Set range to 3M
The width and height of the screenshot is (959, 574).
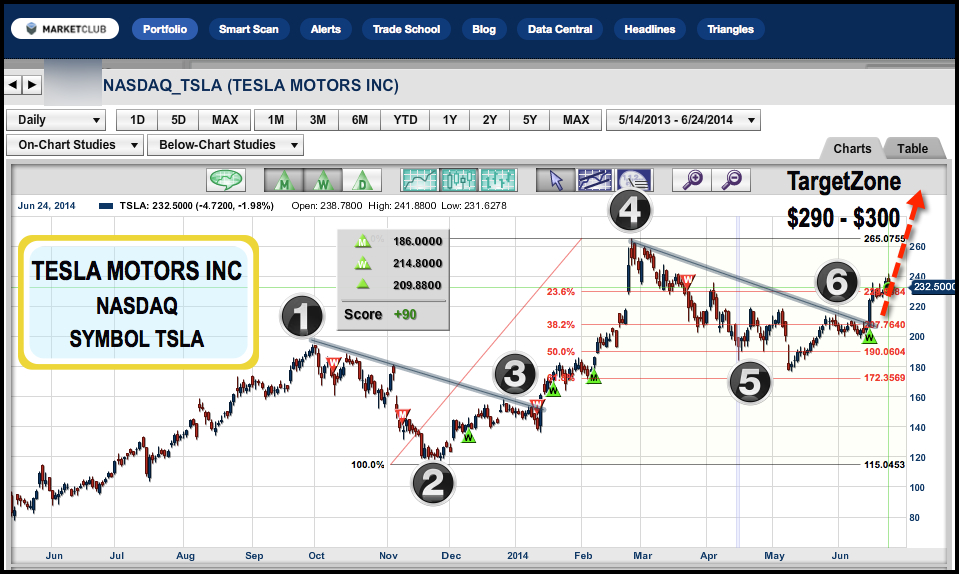point(317,120)
